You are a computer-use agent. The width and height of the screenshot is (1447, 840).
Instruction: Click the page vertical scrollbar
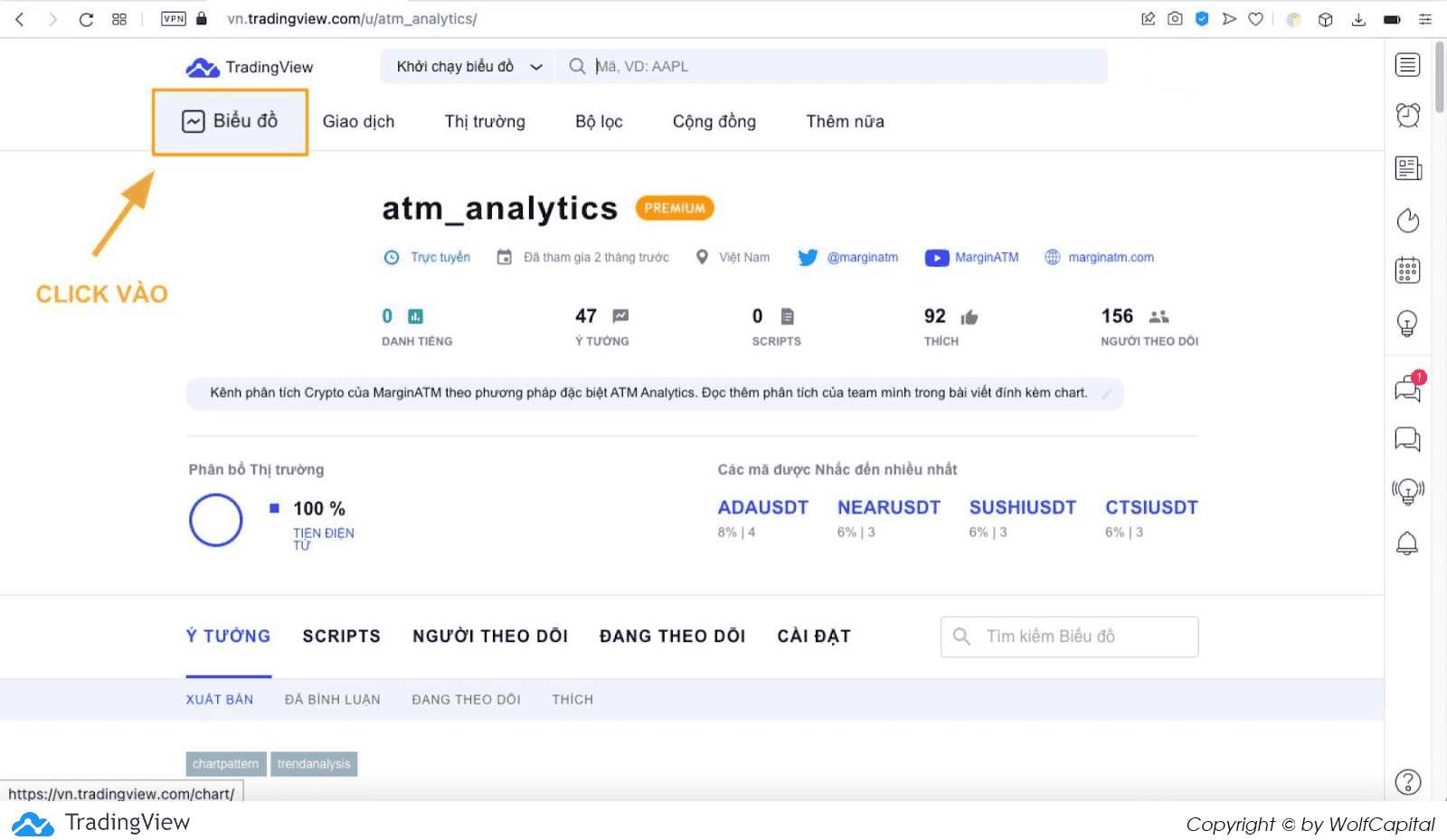coord(1441,78)
